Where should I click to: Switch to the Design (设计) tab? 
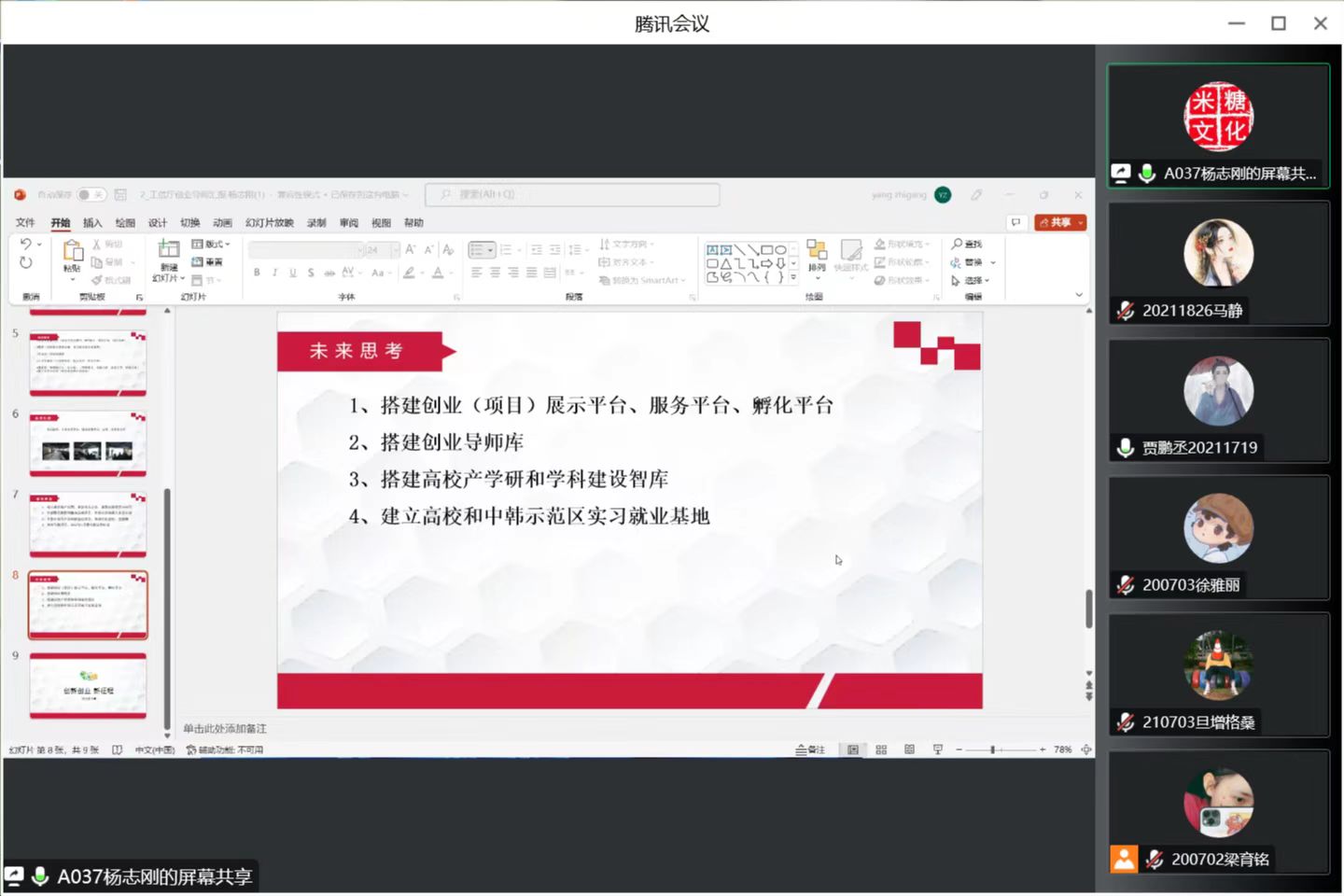point(158,223)
